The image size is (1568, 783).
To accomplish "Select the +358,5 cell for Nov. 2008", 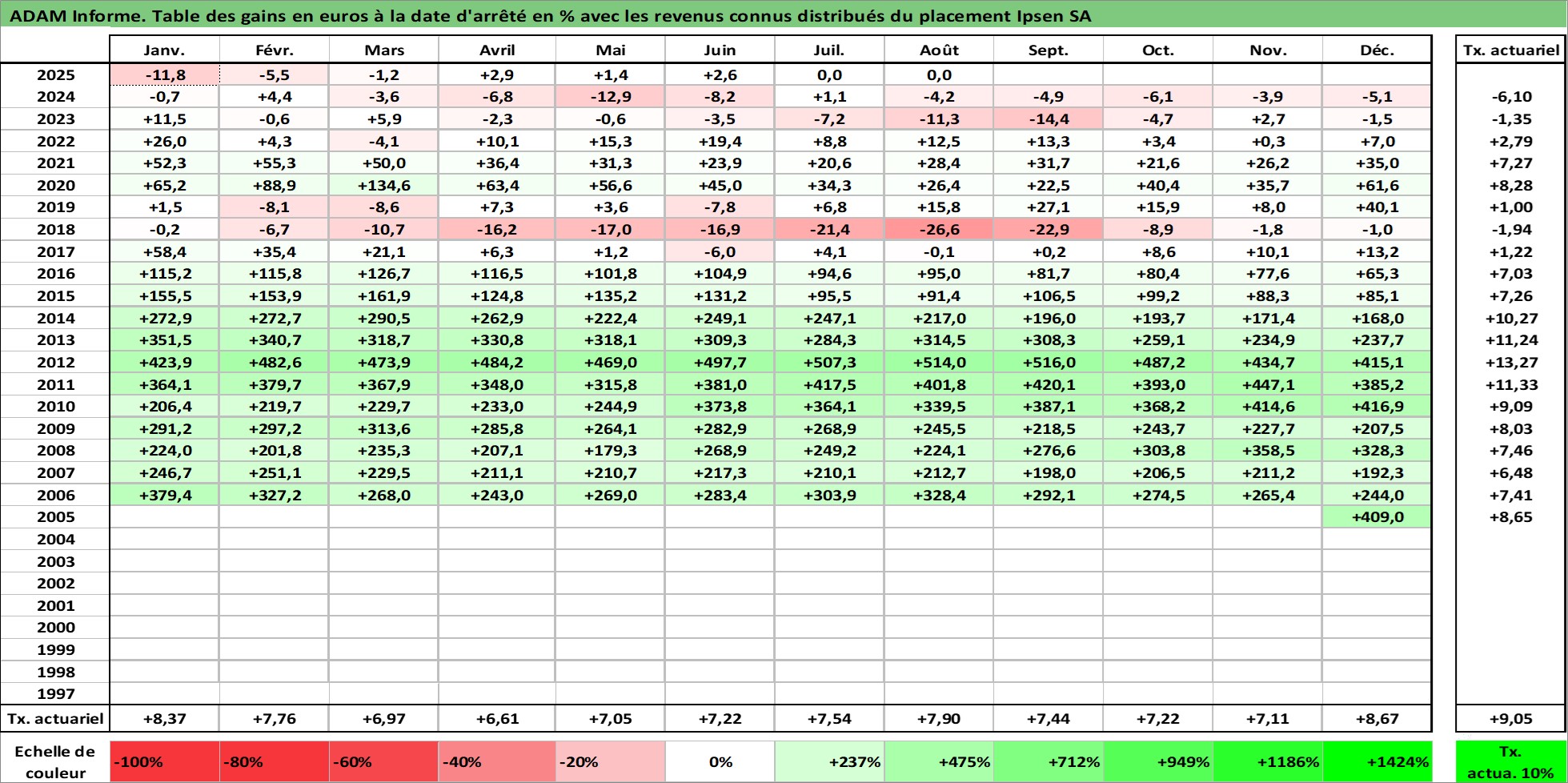I will [1268, 450].
